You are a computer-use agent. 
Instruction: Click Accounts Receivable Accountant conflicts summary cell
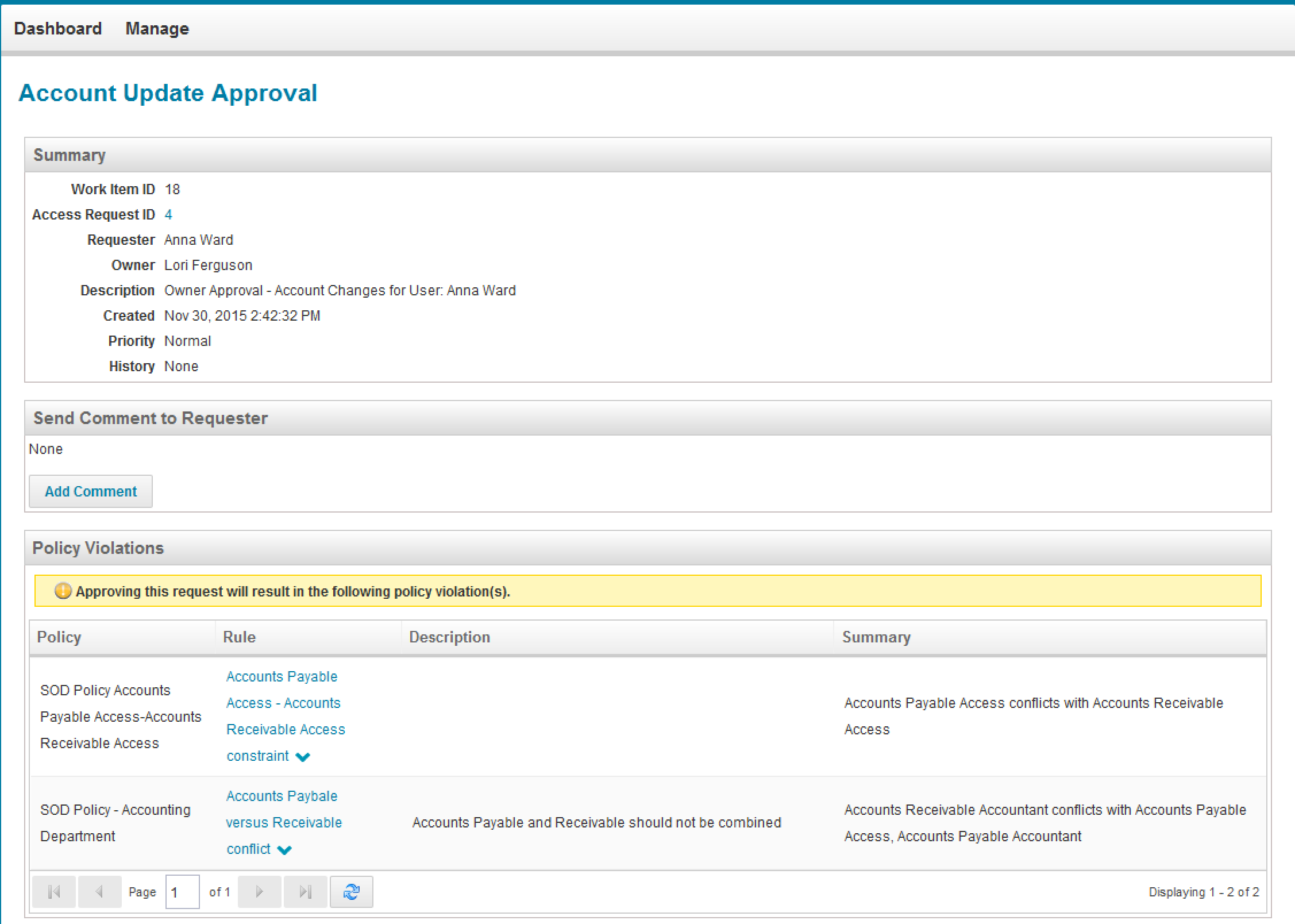pos(1050,823)
